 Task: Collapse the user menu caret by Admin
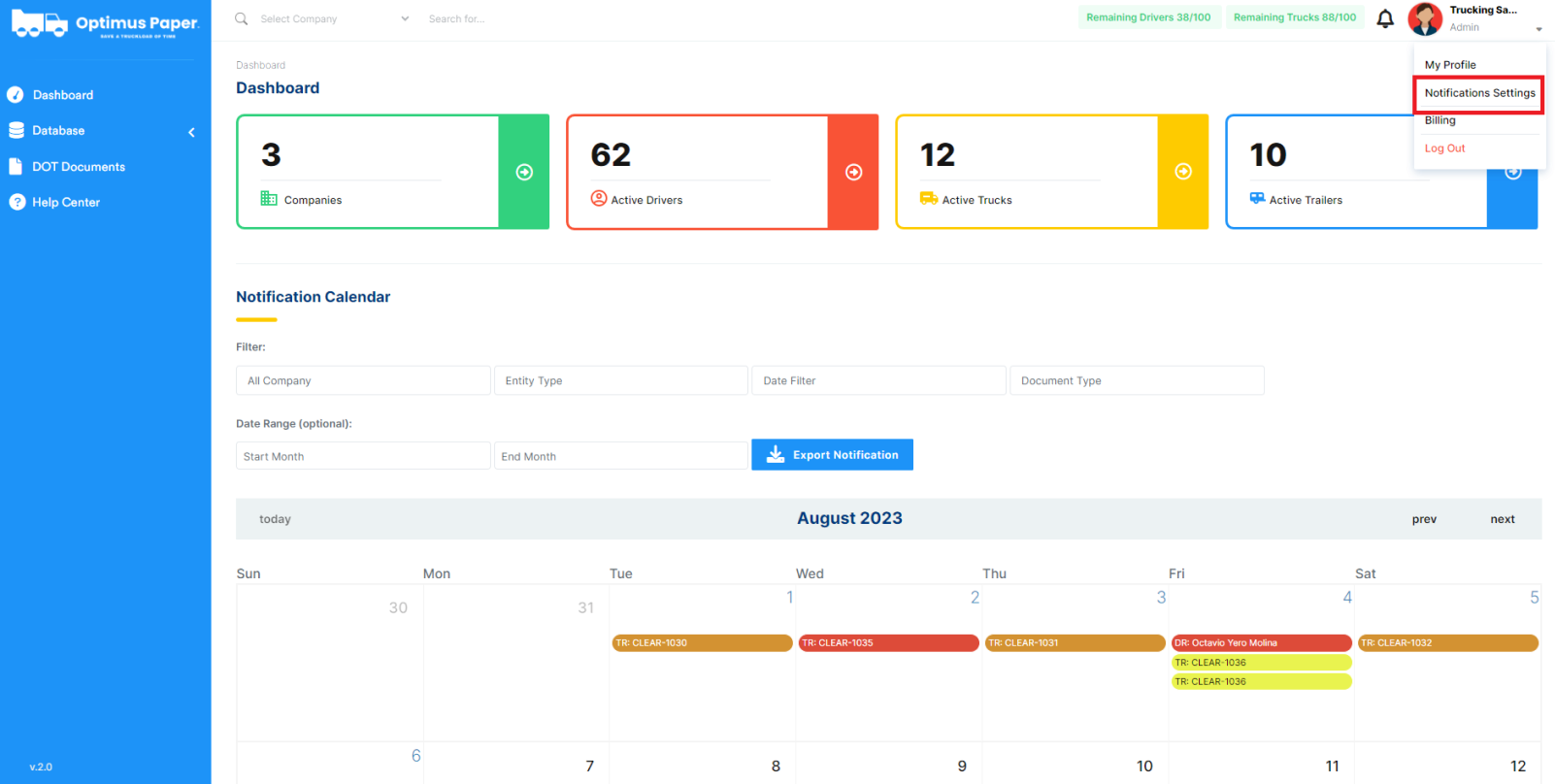point(1538,29)
